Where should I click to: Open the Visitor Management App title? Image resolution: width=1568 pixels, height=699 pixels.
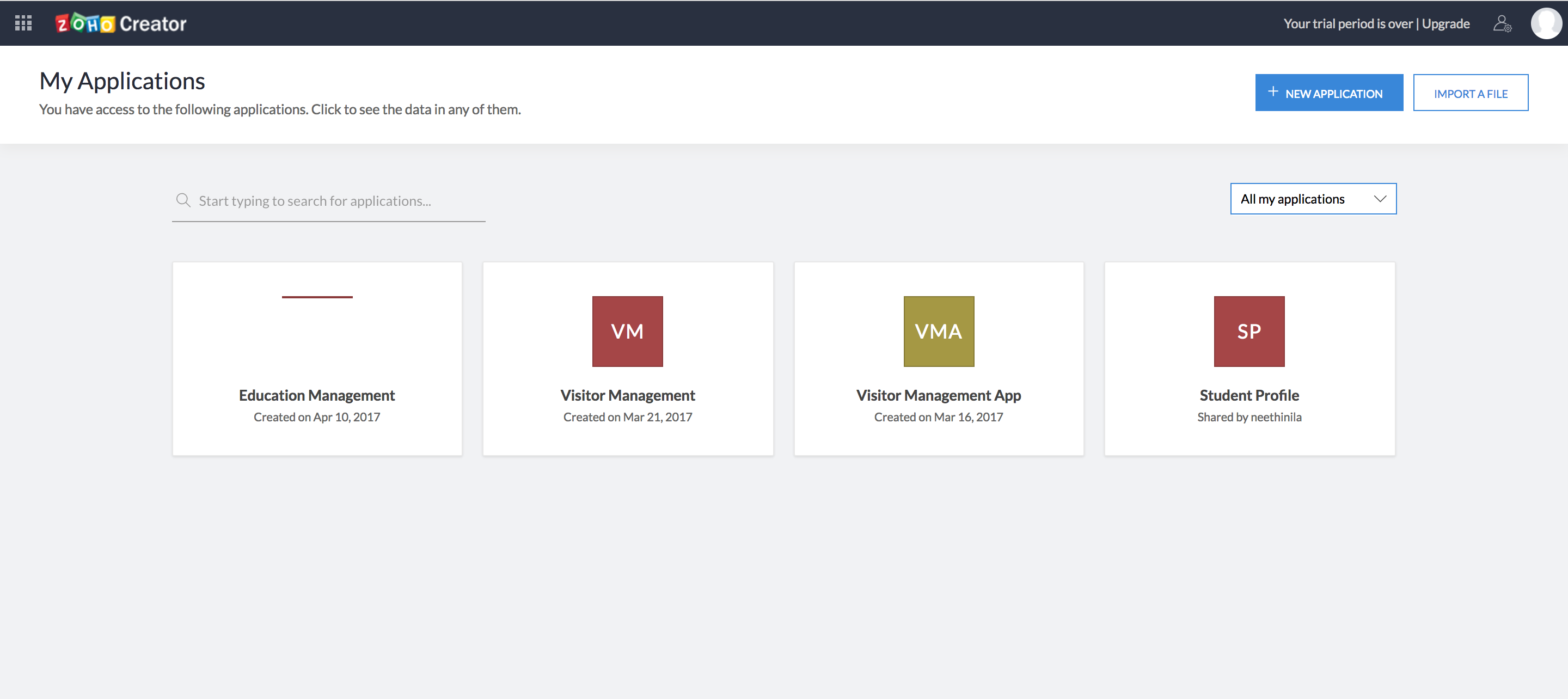click(939, 395)
